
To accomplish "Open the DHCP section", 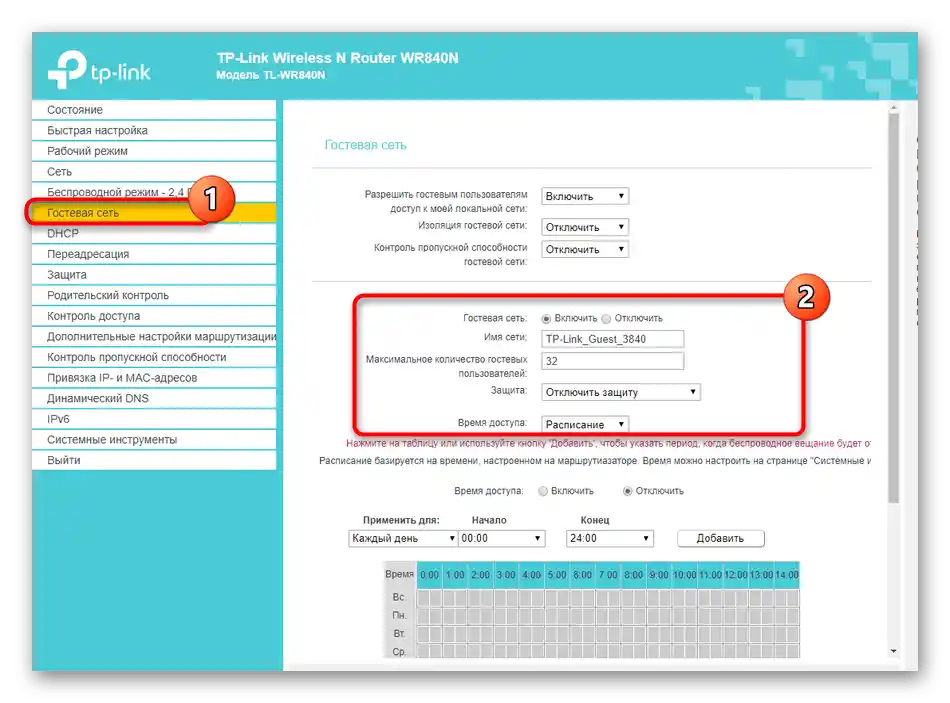I will pos(154,233).
